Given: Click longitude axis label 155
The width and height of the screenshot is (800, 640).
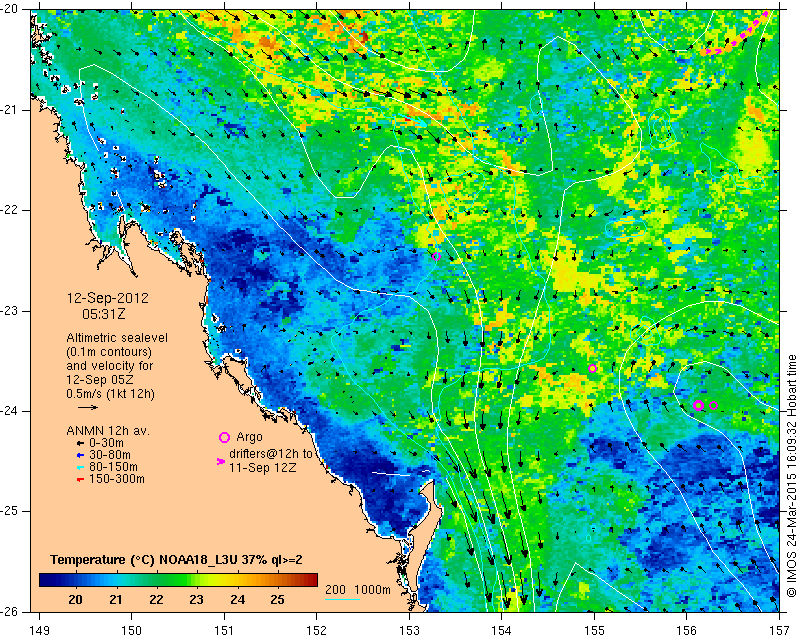Looking at the screenshot, I should coord(594,630).
